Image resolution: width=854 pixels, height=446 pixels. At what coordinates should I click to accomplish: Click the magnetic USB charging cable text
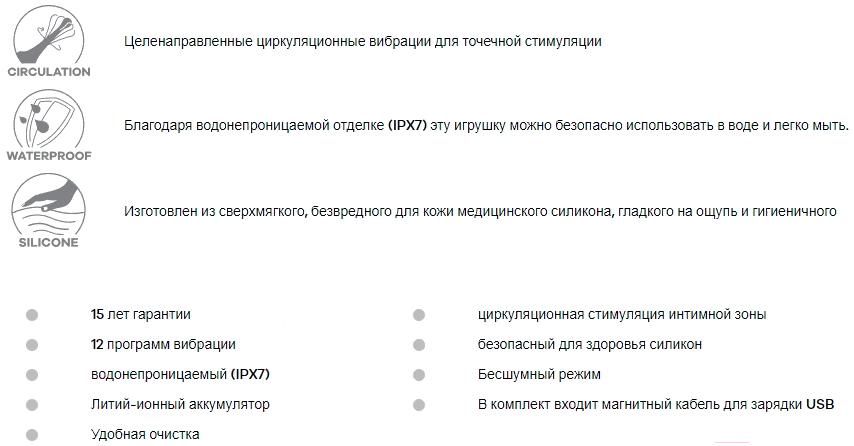(x=656, y=405)
